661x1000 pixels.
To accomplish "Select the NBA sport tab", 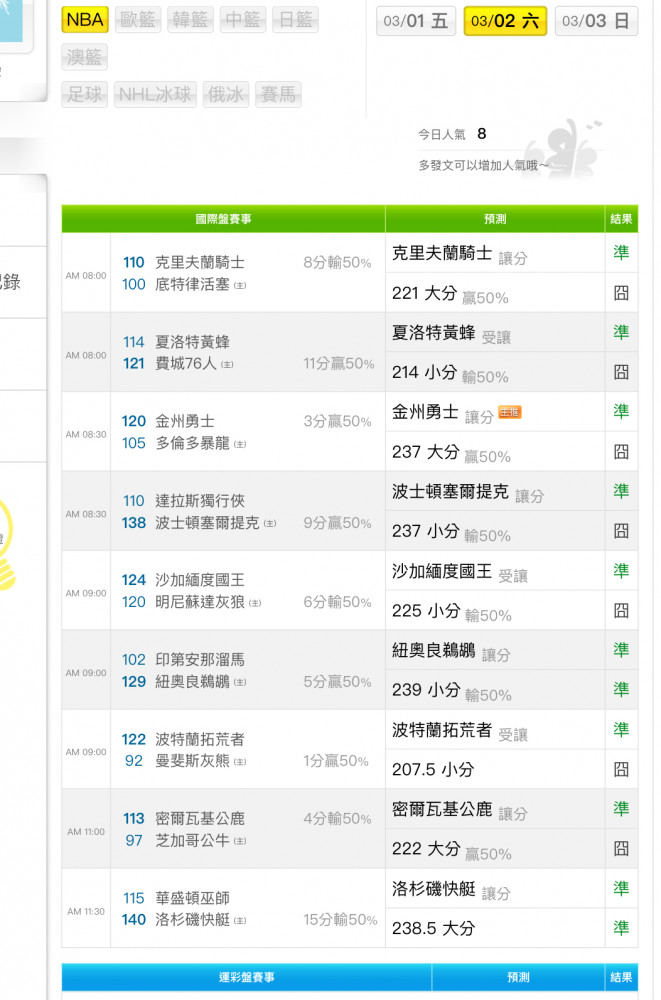I will point(85,20).
